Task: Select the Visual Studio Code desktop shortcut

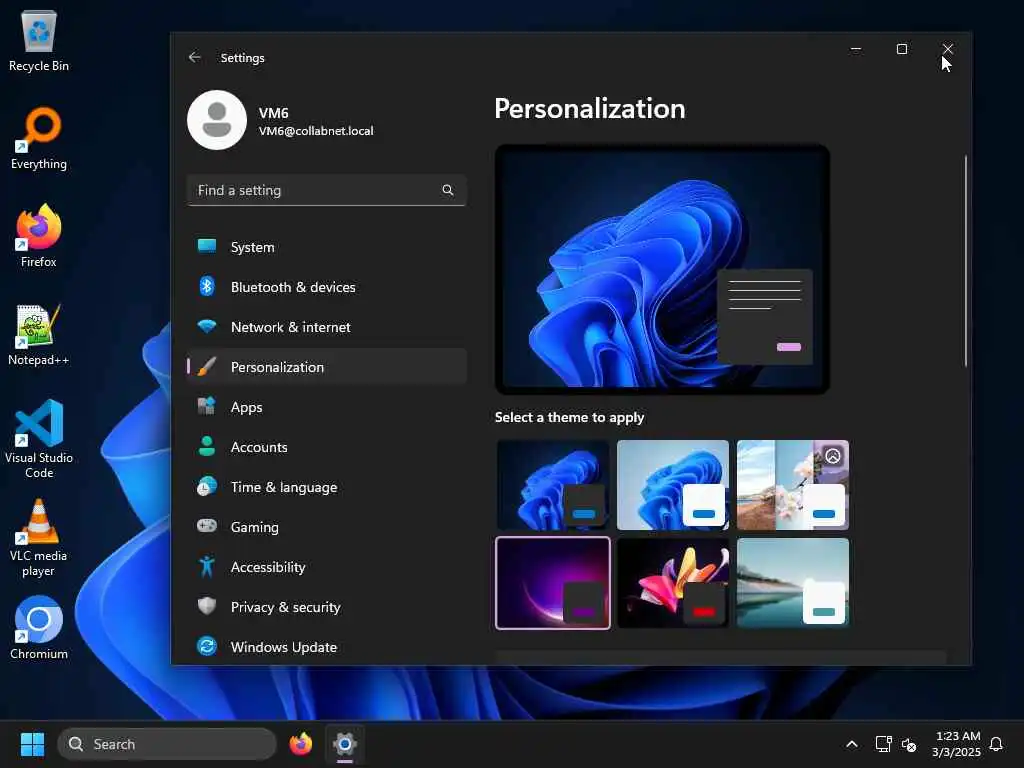Action: [x=39, y=439]
